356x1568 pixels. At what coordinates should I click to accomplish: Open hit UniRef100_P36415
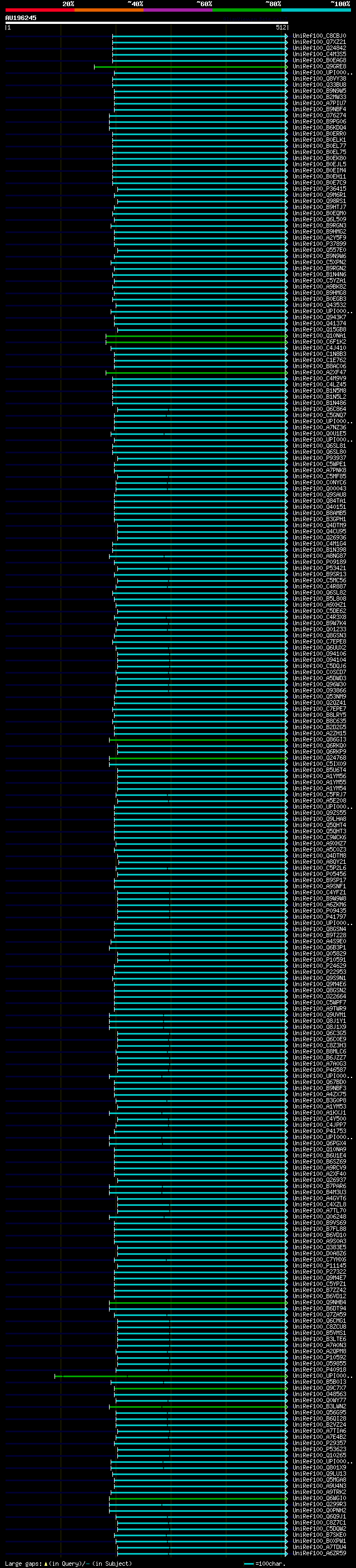point(319,189)
